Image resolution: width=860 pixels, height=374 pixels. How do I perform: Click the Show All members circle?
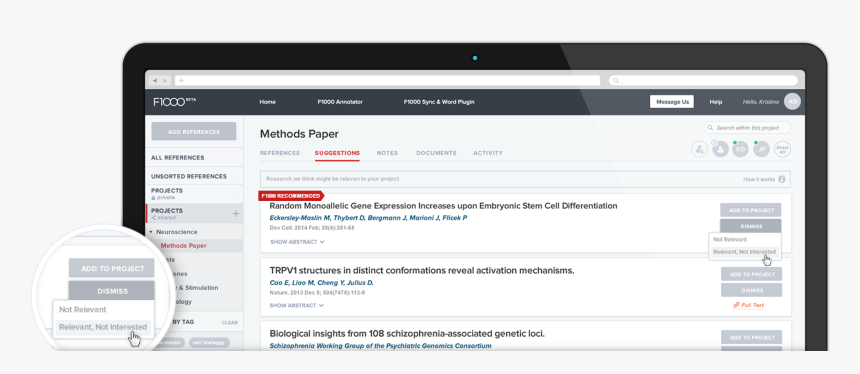[x=783, y=149]
